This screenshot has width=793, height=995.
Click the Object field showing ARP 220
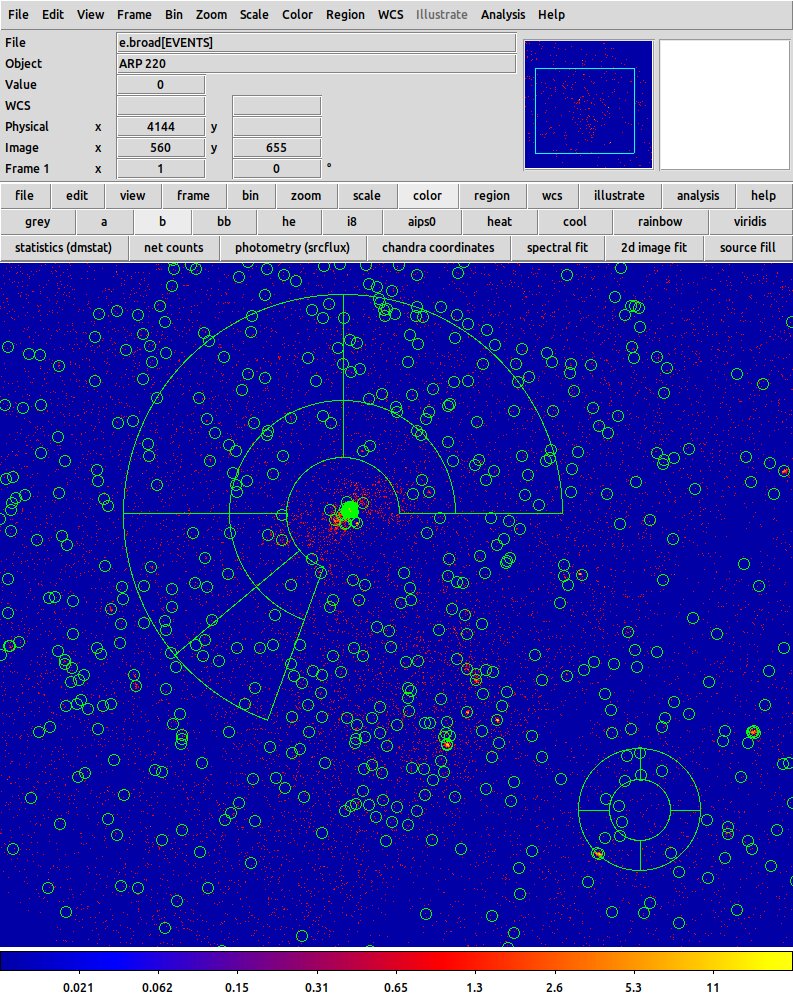tap(316, 63)
